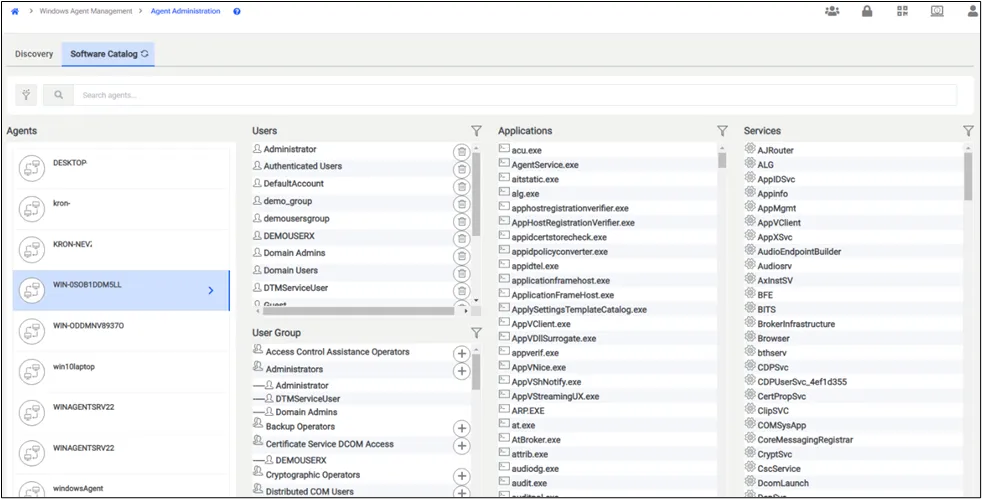Select the win10laptop agent

(x=120, y=372)
